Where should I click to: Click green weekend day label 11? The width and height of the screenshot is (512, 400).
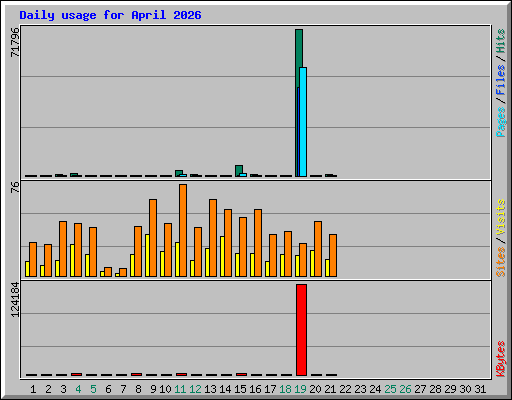point(180,389)
